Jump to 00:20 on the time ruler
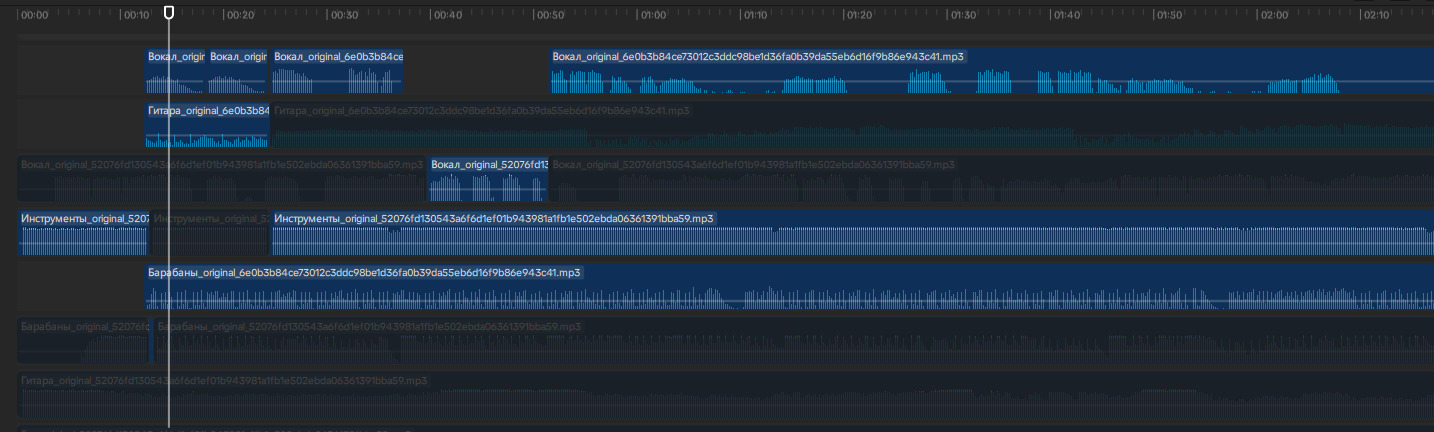Image resolution: width=1434 pixels, height=432 pixels. 240,16
